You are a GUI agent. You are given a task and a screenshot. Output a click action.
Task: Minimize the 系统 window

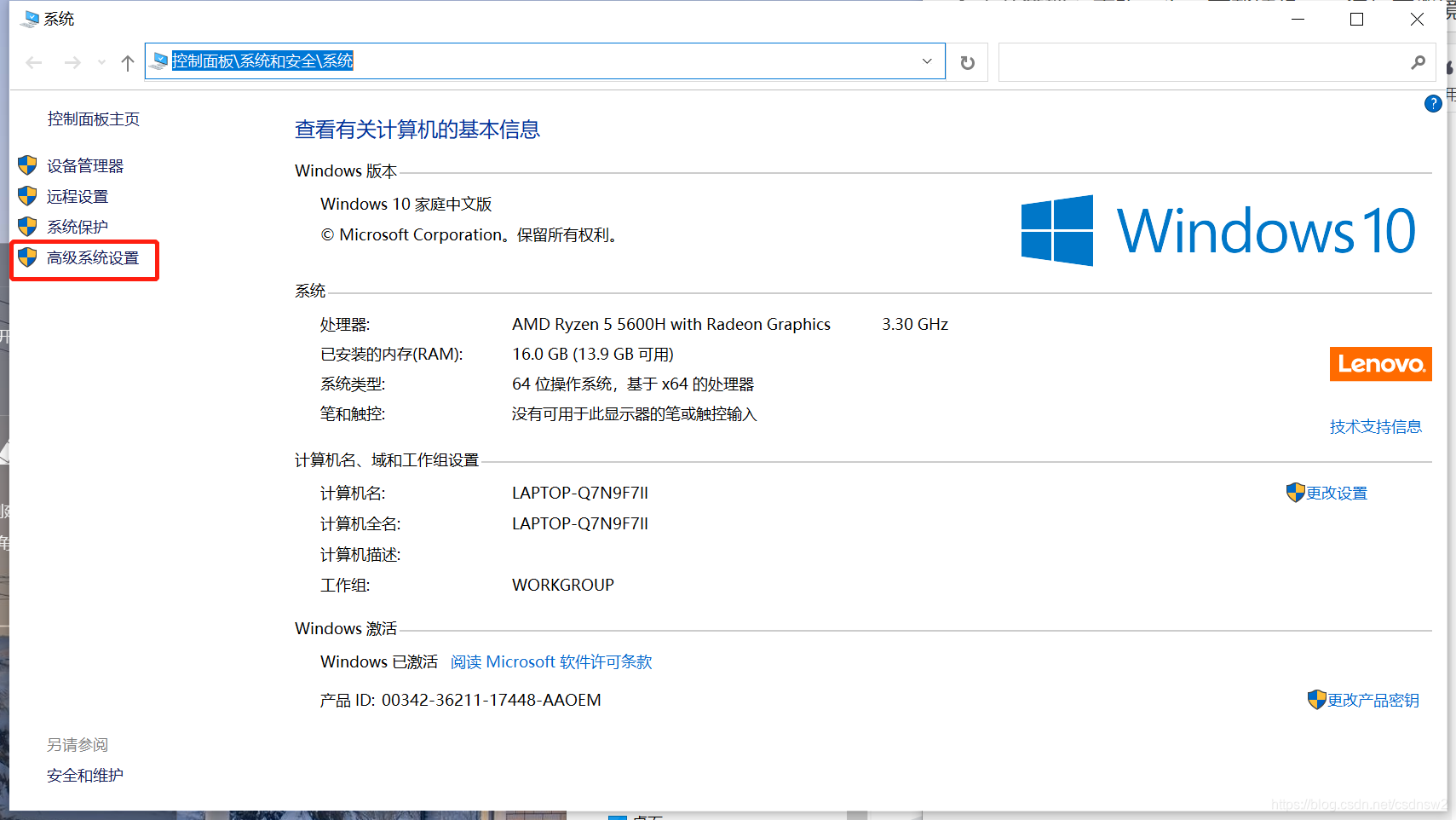pyautogui.click(x=1298, y=20)
